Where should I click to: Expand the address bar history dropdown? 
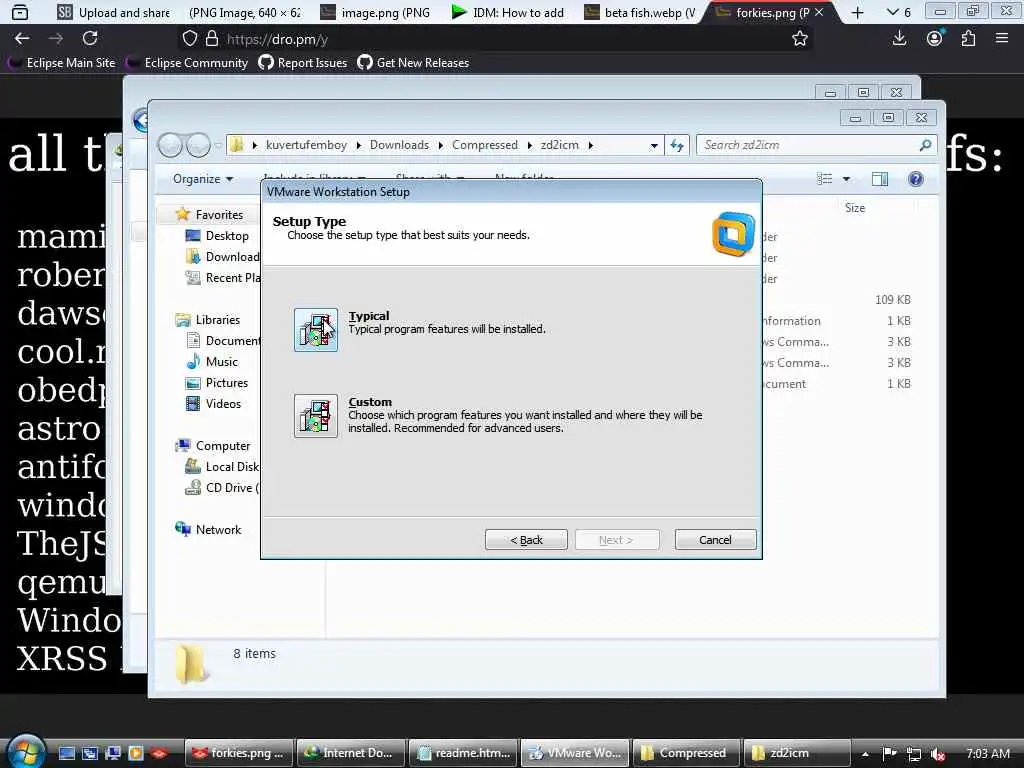[x=654, y=146]
